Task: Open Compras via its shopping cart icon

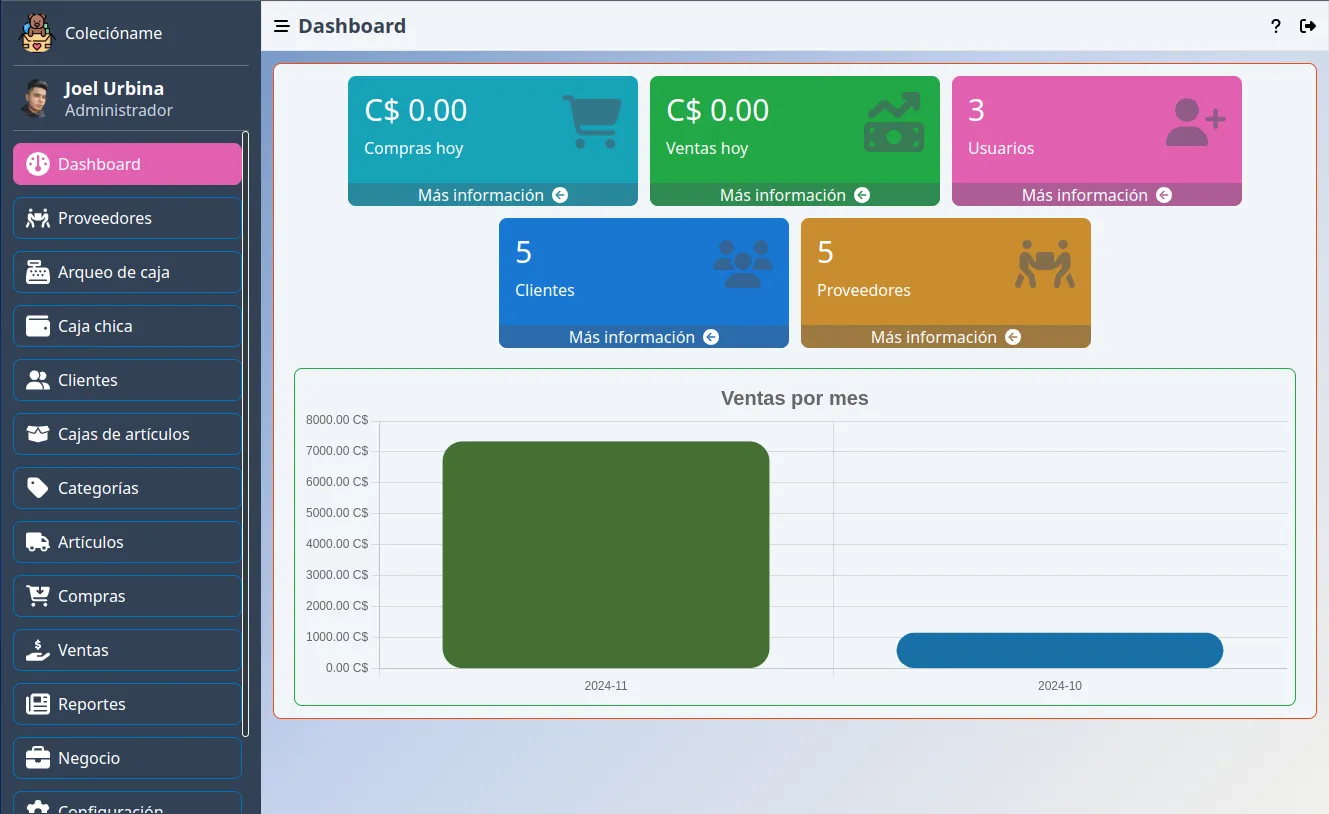Action: 36,595
